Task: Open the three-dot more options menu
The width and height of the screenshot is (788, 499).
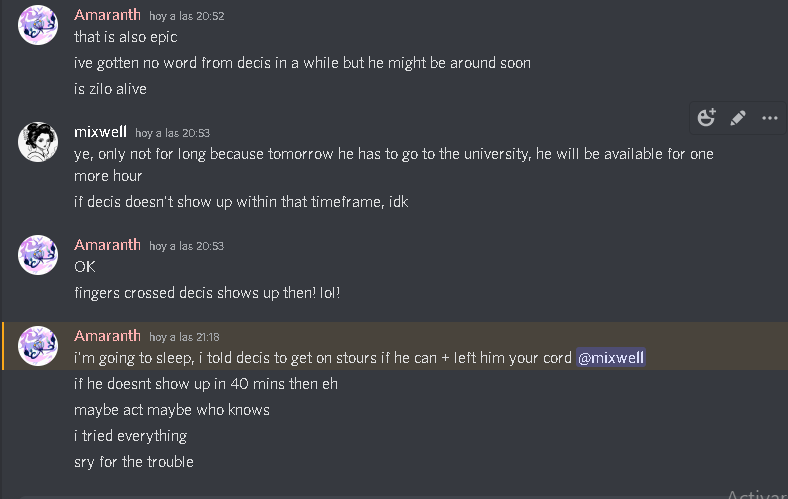Action: point(769,118)
